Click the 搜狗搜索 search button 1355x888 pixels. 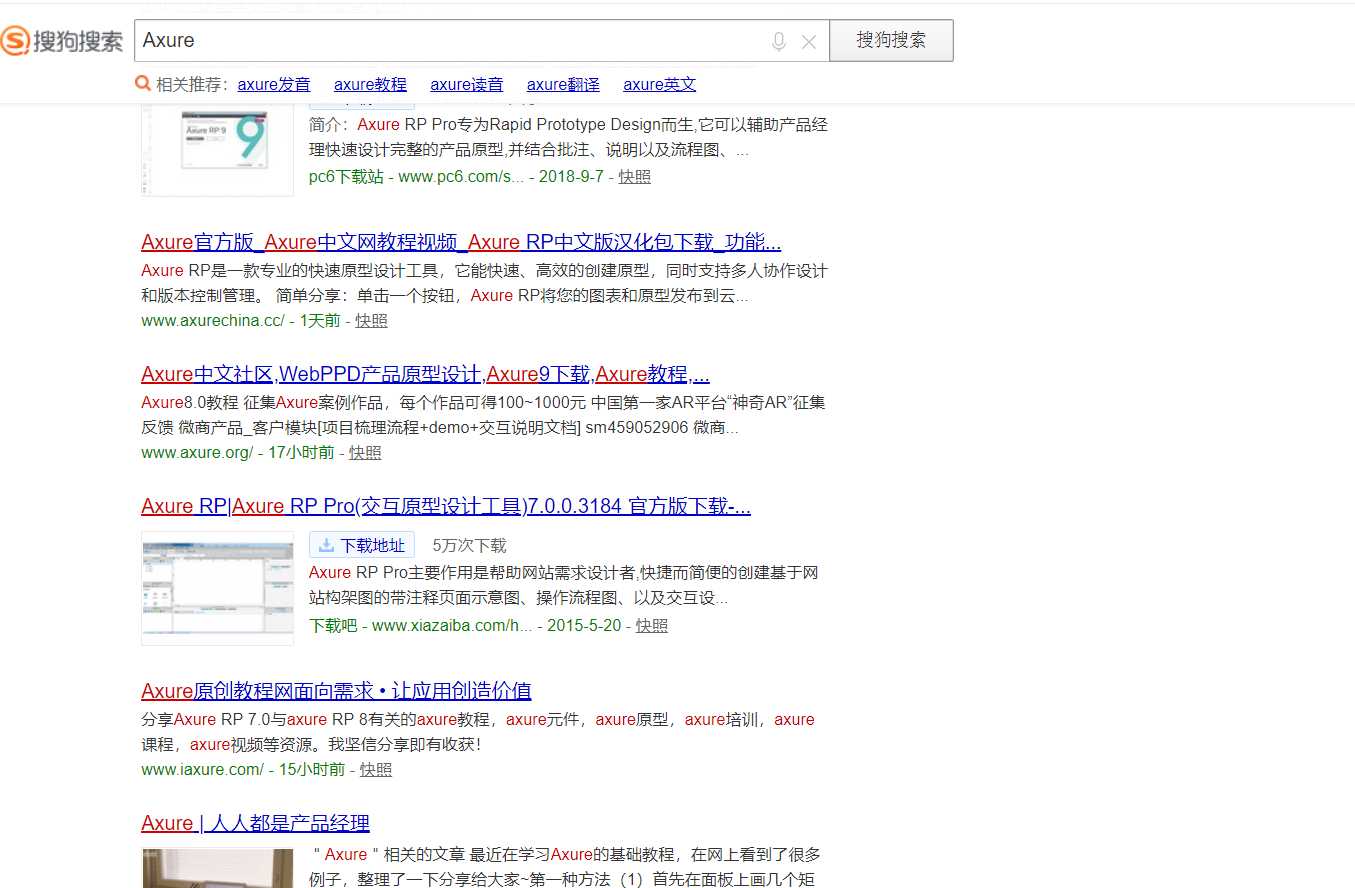[891, 40]
